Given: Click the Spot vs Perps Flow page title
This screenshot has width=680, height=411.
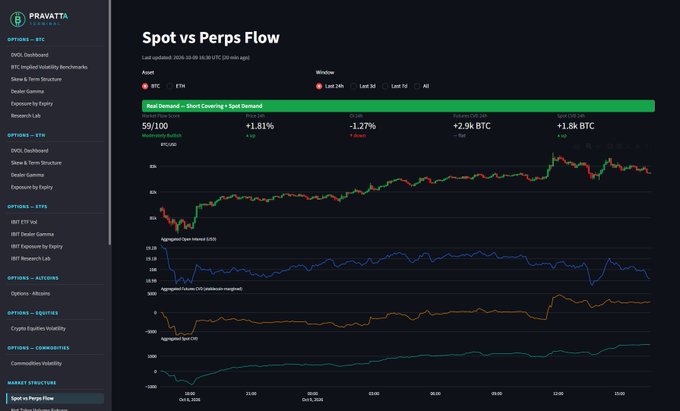Looking at the screenshot, I should [211, 38].
